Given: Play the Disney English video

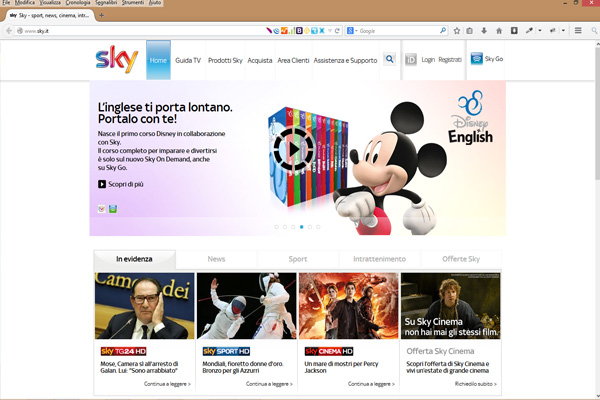Looking at the screenshot, I should (x=293, y=149).
